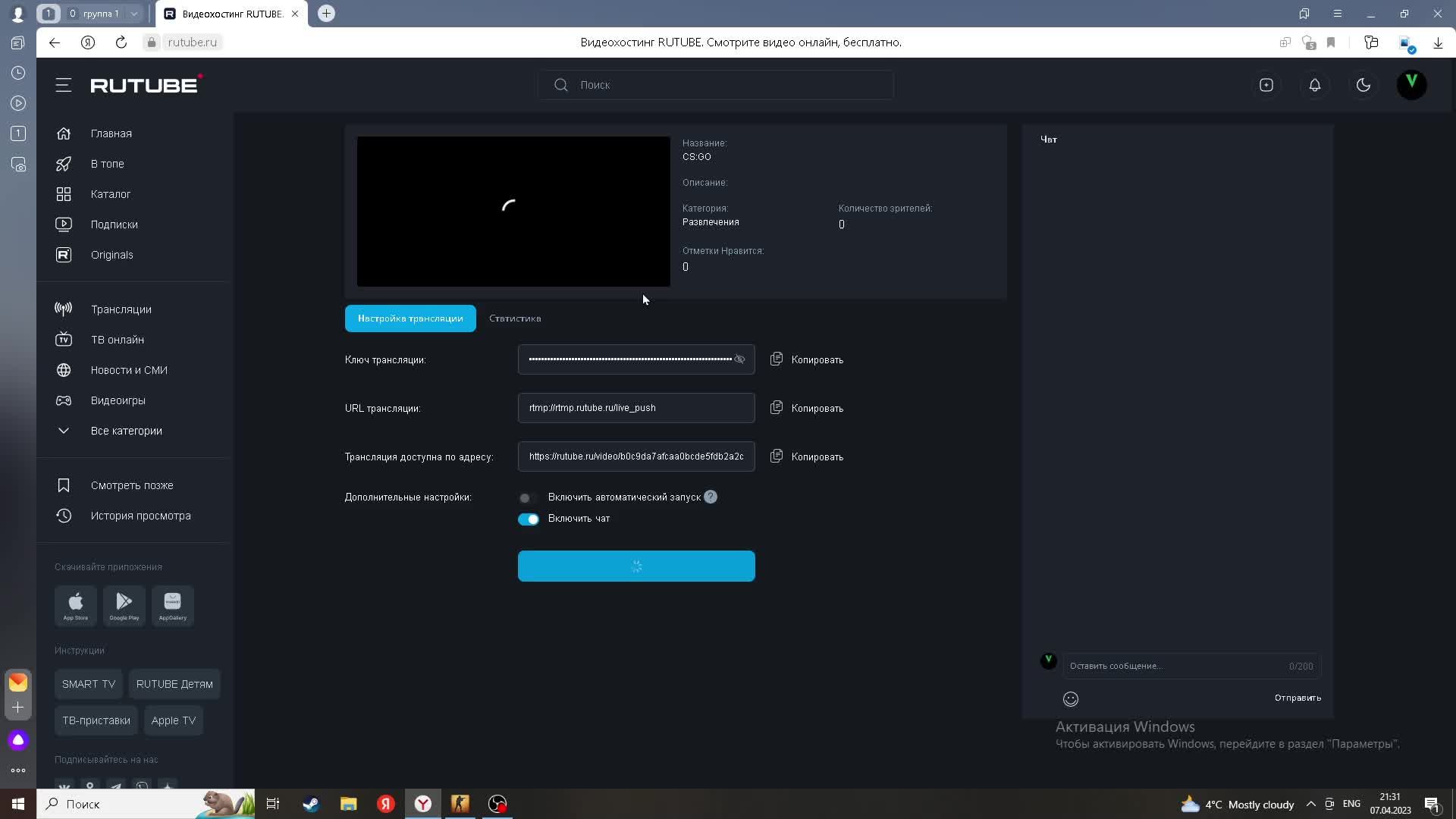
Task: Switch to the "Статистика" tab
Action: pos(515,318)
